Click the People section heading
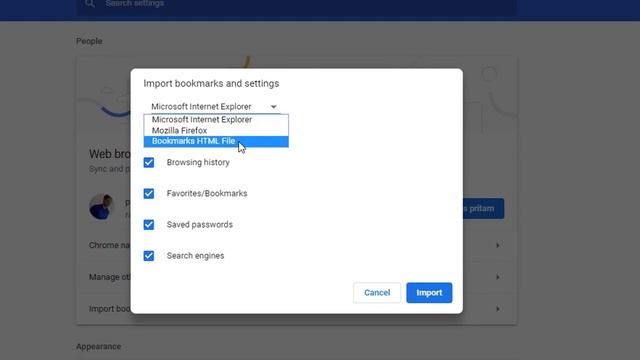Viewport: 640px width, 360px height. 89,41
